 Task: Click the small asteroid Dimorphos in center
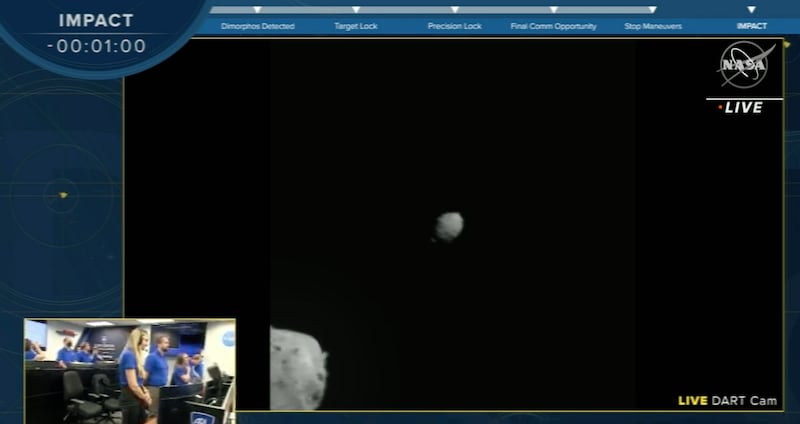449,226
